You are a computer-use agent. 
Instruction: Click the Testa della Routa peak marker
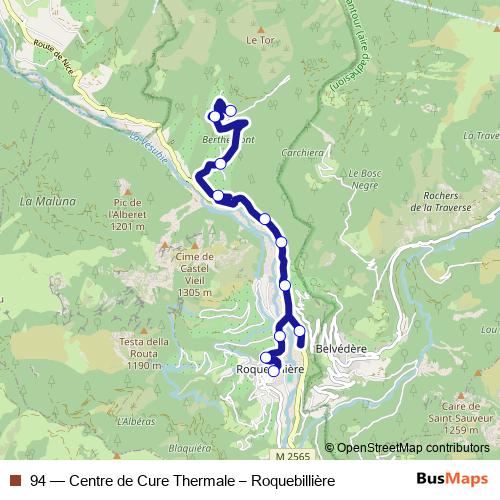(144, 331)
